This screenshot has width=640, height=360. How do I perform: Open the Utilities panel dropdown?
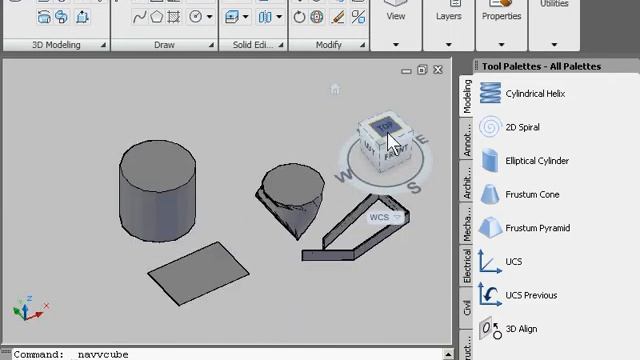554,44
